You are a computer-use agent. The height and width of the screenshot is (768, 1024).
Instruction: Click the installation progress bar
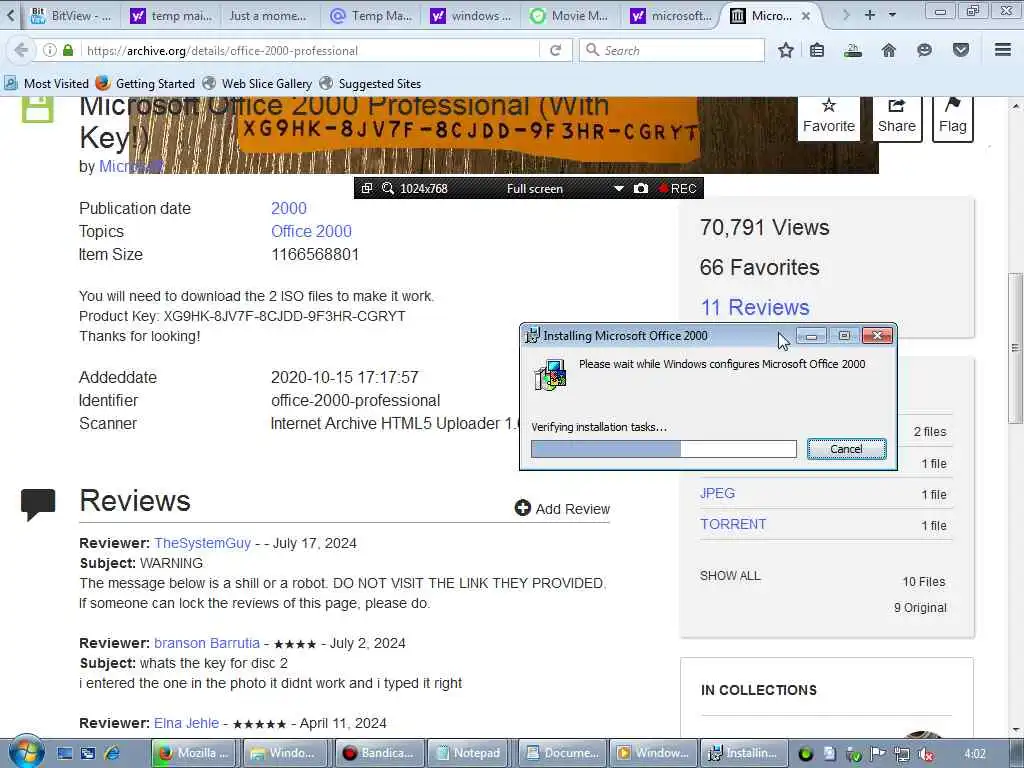tap(664, 449)
